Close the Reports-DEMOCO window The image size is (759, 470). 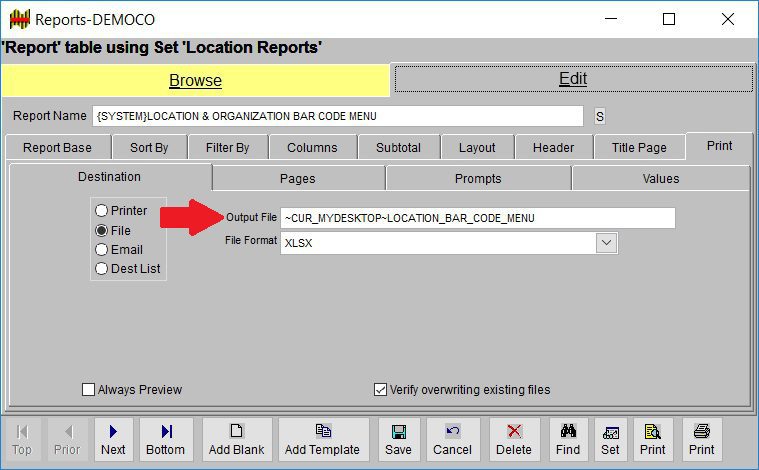728,19
